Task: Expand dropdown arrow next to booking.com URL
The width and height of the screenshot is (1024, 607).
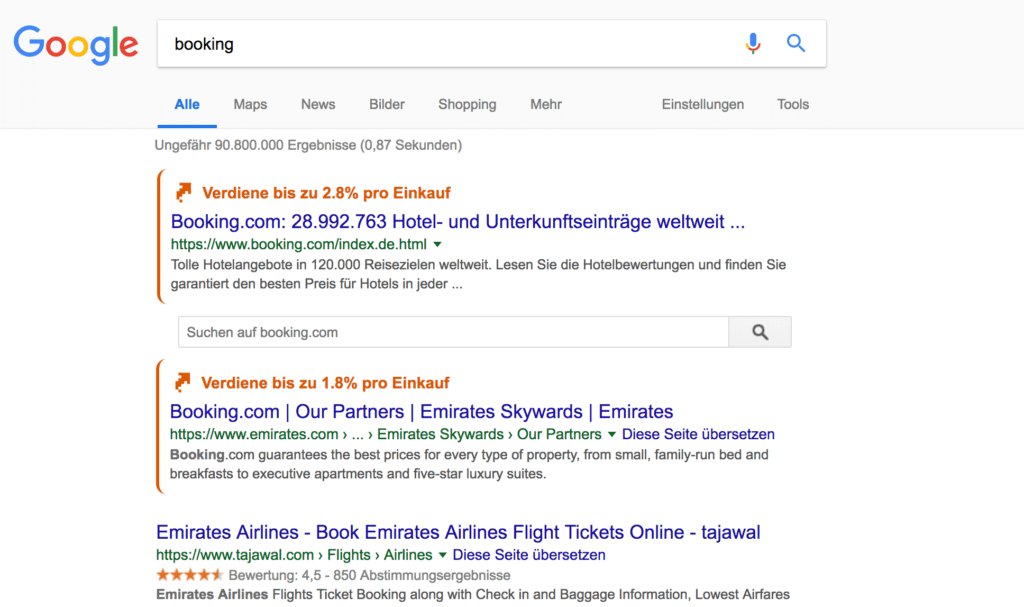Action: click(438, 244)
